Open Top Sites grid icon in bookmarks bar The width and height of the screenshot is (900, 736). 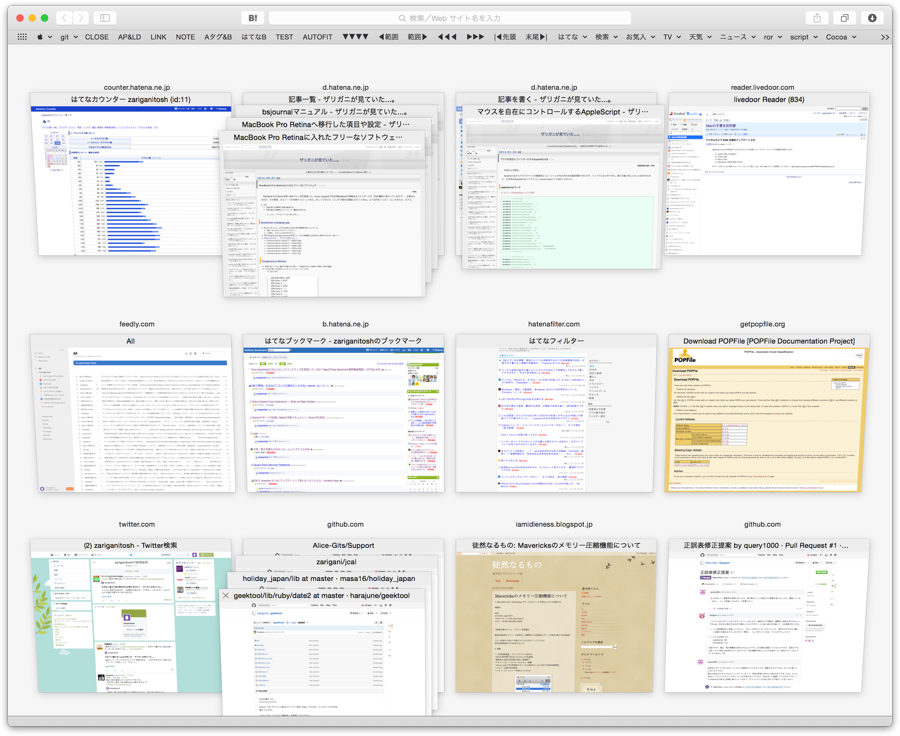click(22, 37)
